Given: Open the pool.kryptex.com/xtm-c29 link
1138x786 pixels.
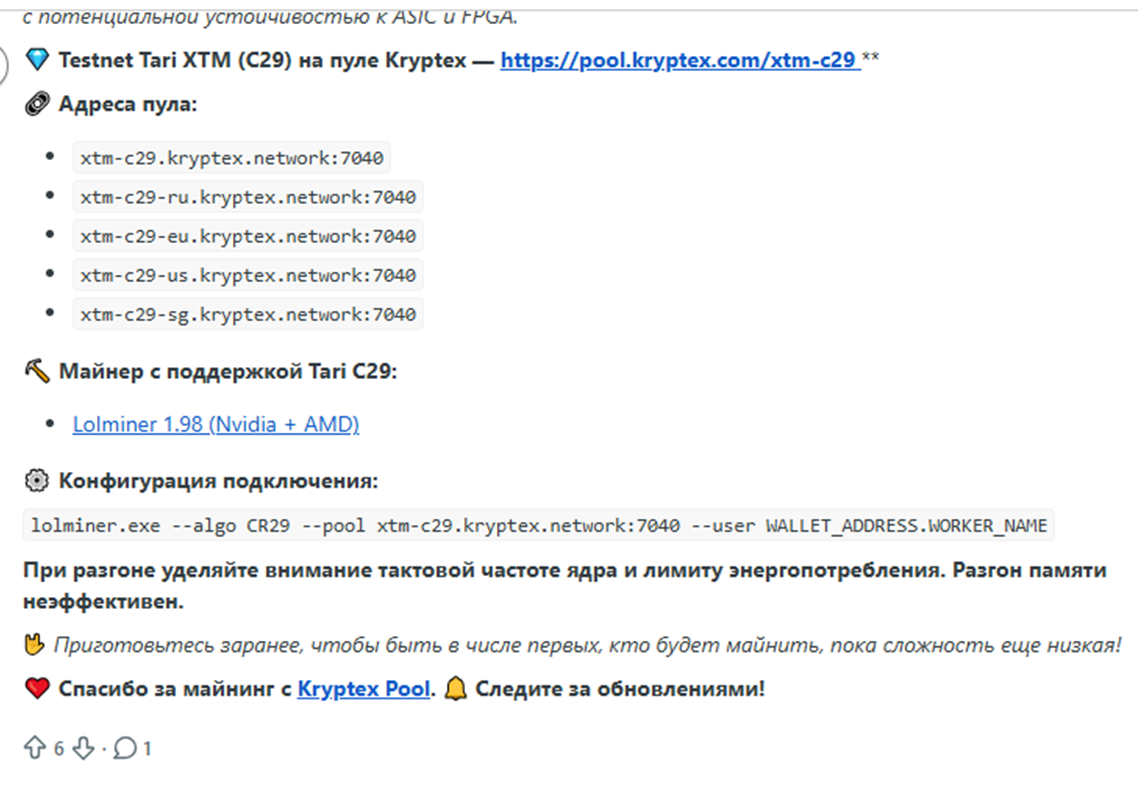Looking at the screenshot, I should pos(679,60).
